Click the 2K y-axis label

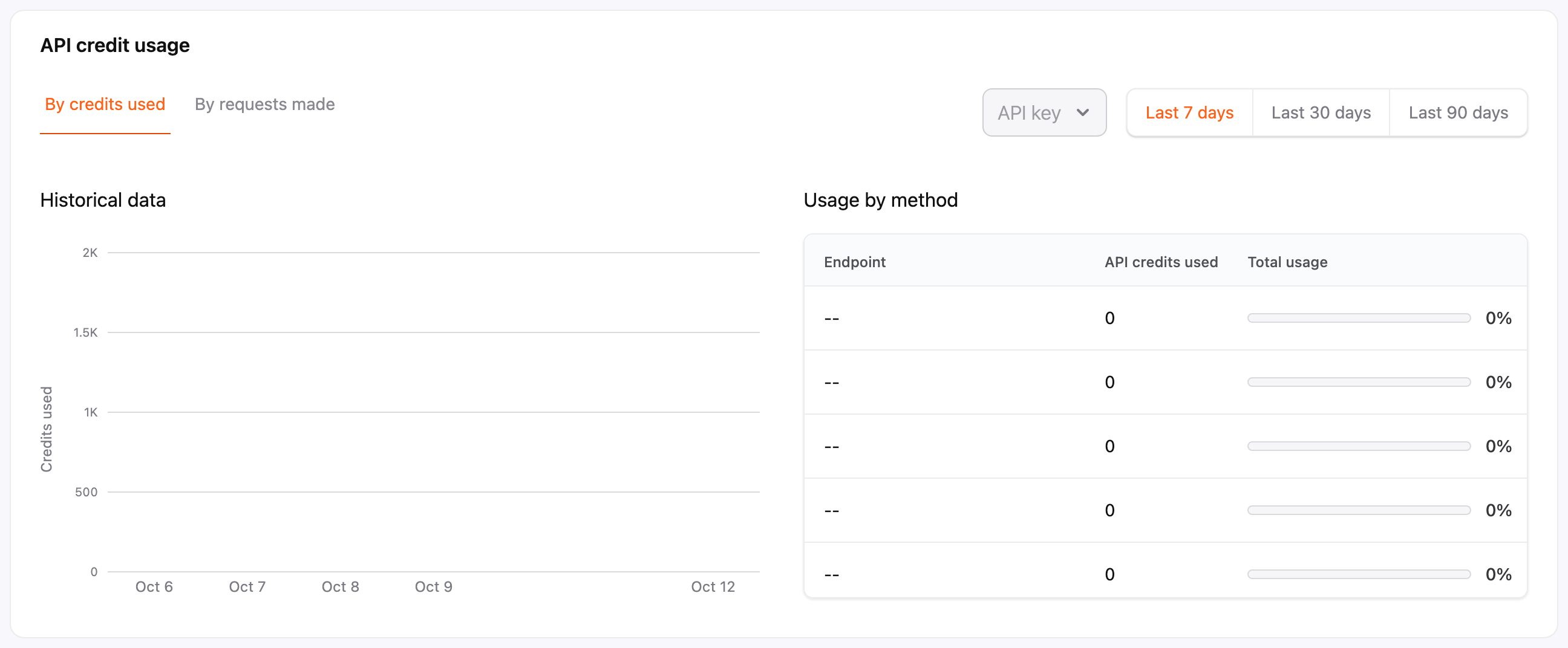click(x=90, y=253)
